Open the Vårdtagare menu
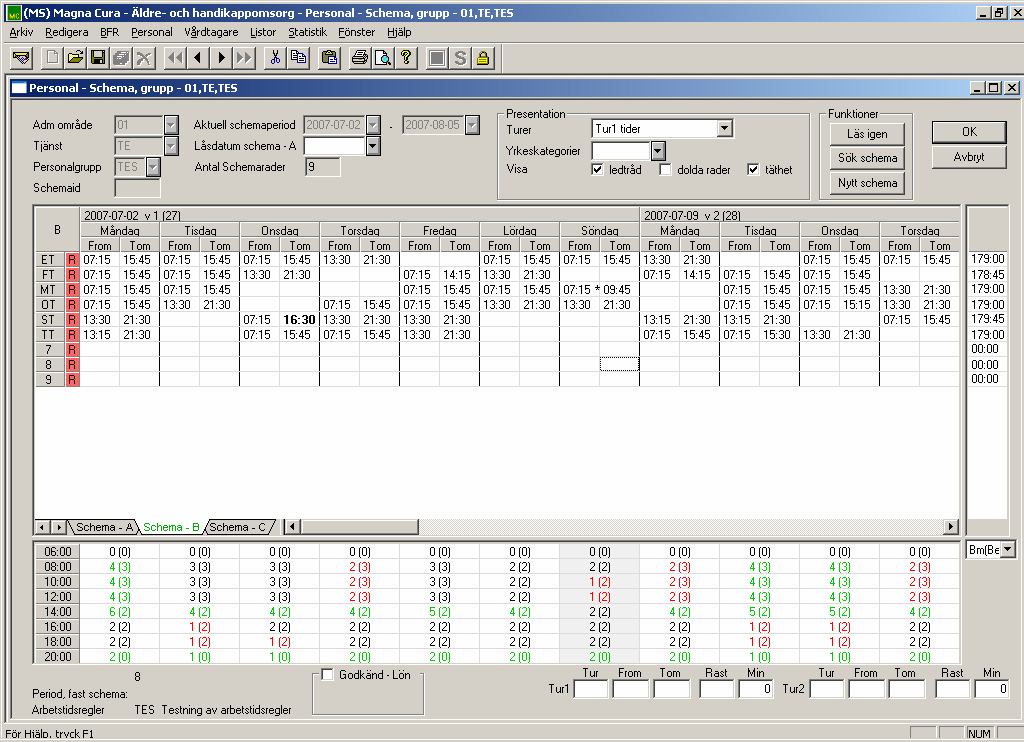The height and width of the screenshot is (742, 1024). [211, 32]
